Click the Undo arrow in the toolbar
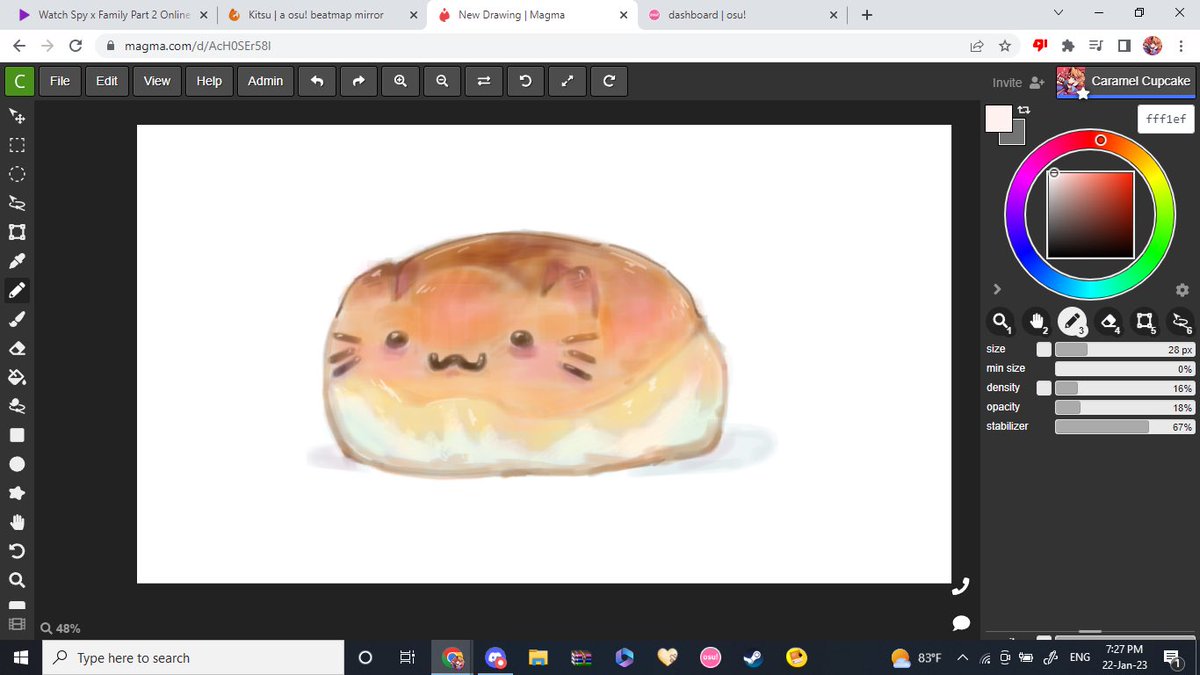The image size is (1200, 675). pyautogui.click(x=317, y=81)
